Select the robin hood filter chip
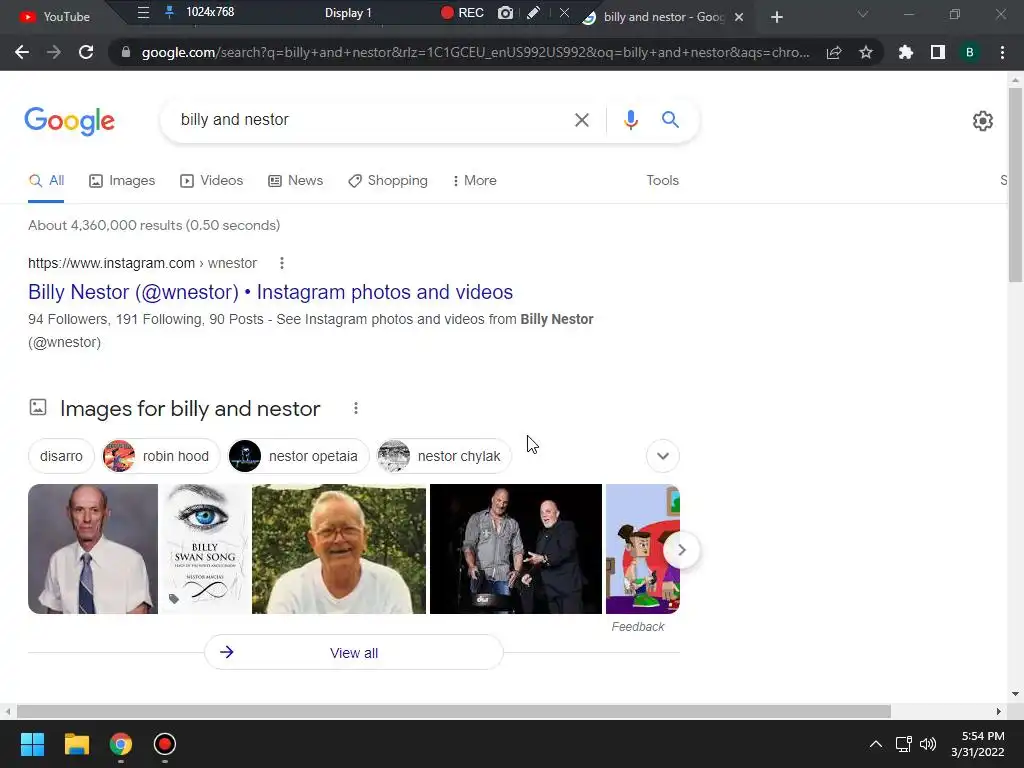This screenshot has width=1024, height=768. [x=161, y=456]
